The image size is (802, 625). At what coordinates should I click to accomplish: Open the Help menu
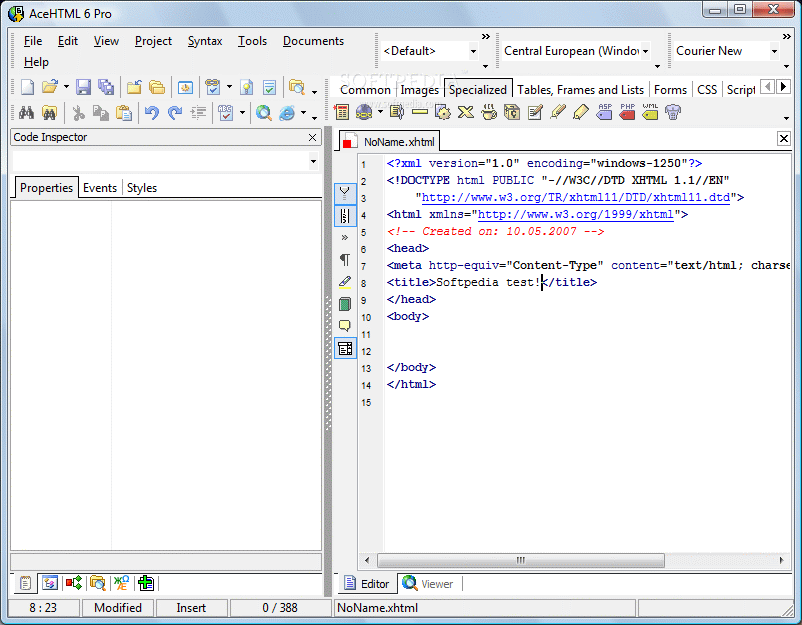[36, 62]
